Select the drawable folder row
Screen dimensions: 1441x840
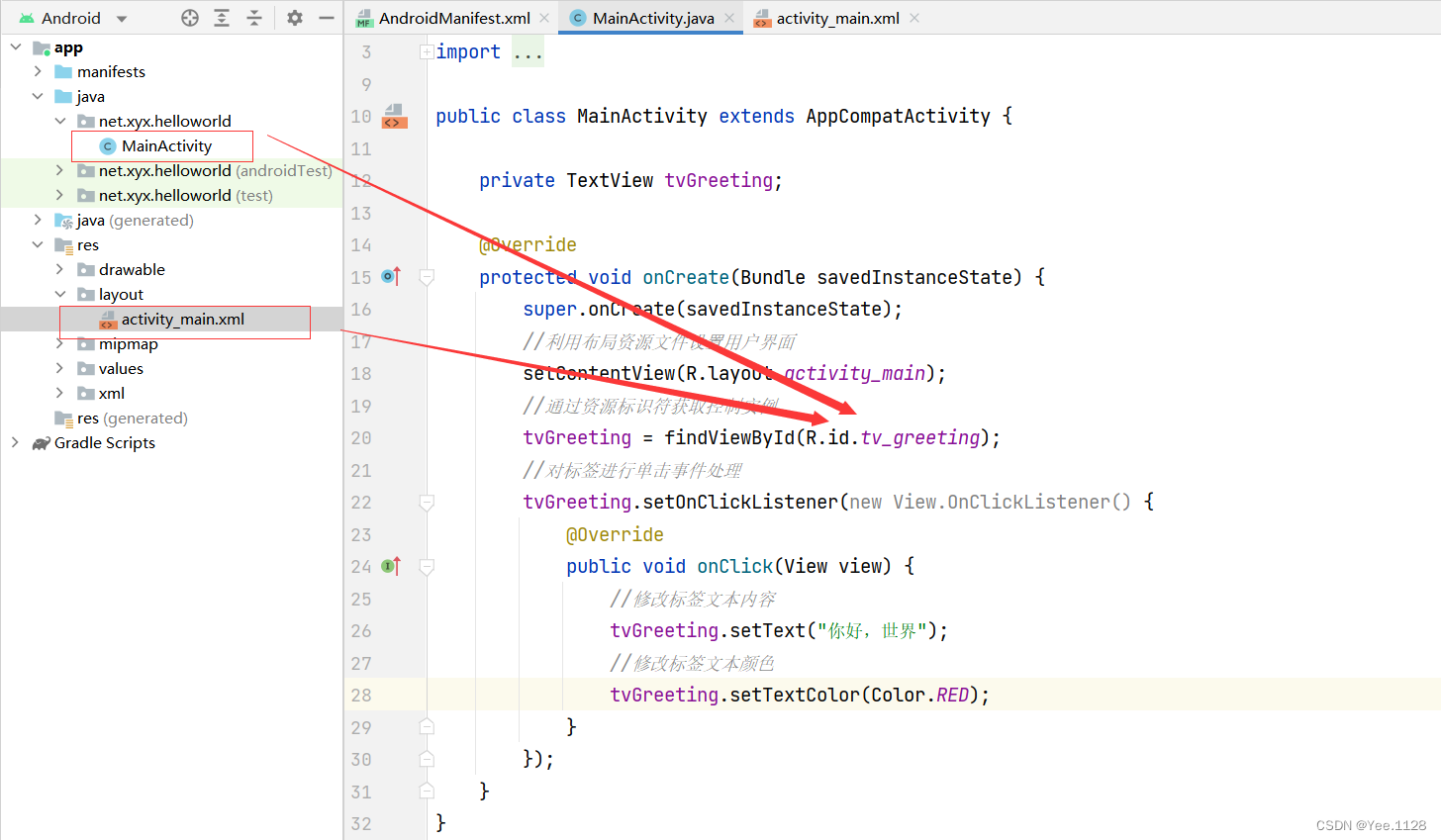coord(171,269)
